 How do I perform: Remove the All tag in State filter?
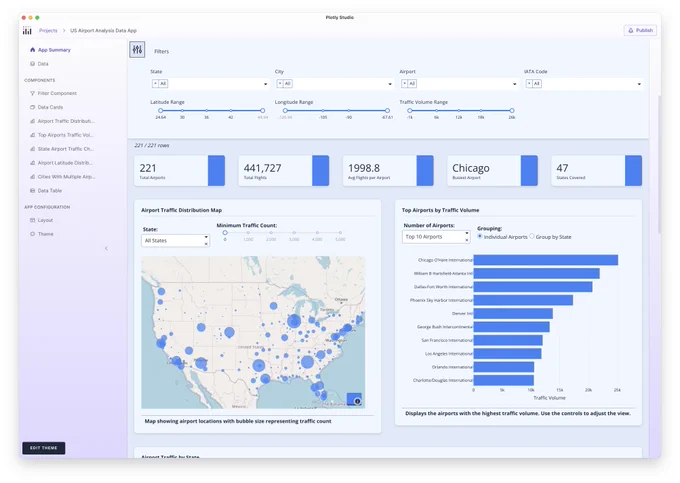click(x=155, y=83)
